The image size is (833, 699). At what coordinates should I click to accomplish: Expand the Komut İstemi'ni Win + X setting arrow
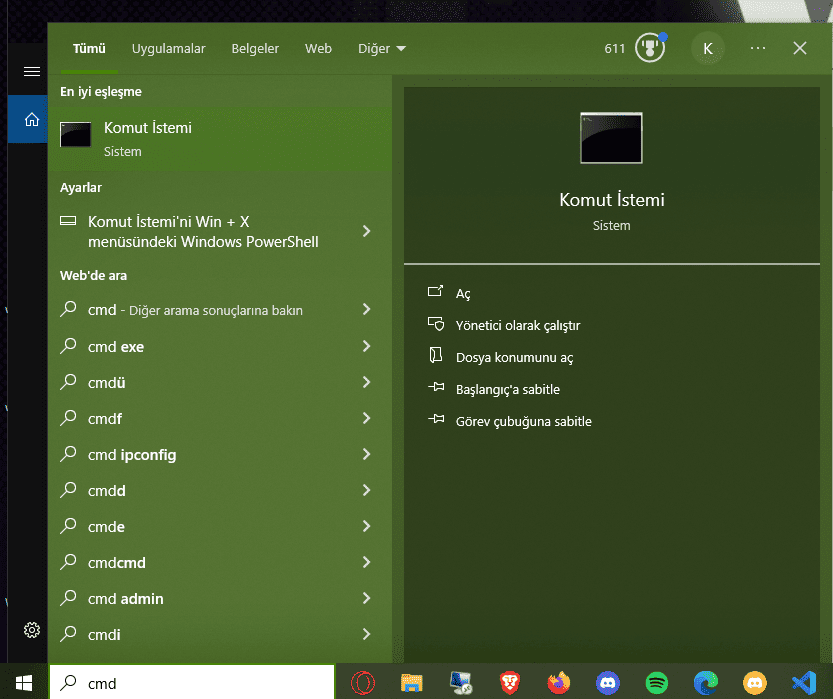367,231
